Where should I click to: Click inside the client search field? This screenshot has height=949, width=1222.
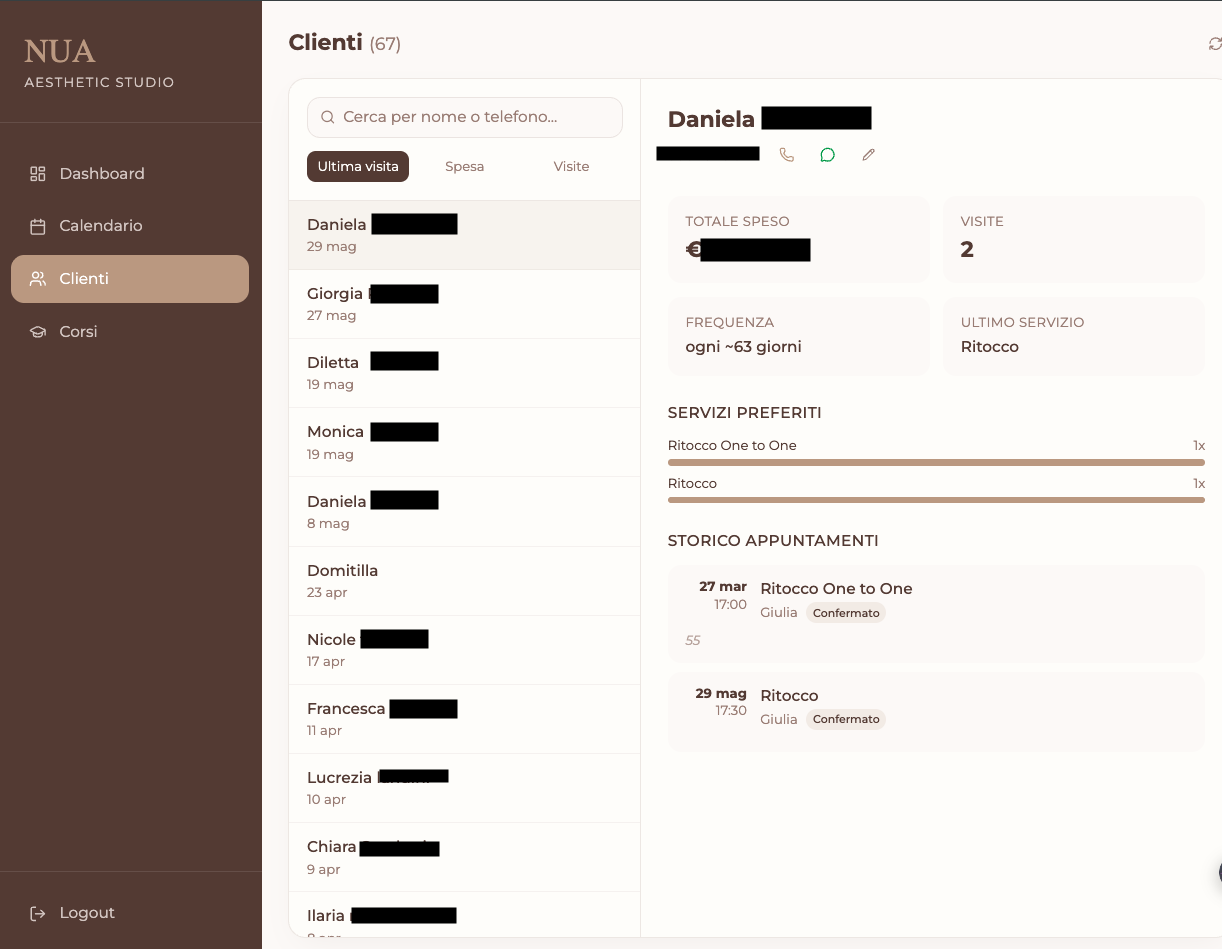[x=470, y=117]
